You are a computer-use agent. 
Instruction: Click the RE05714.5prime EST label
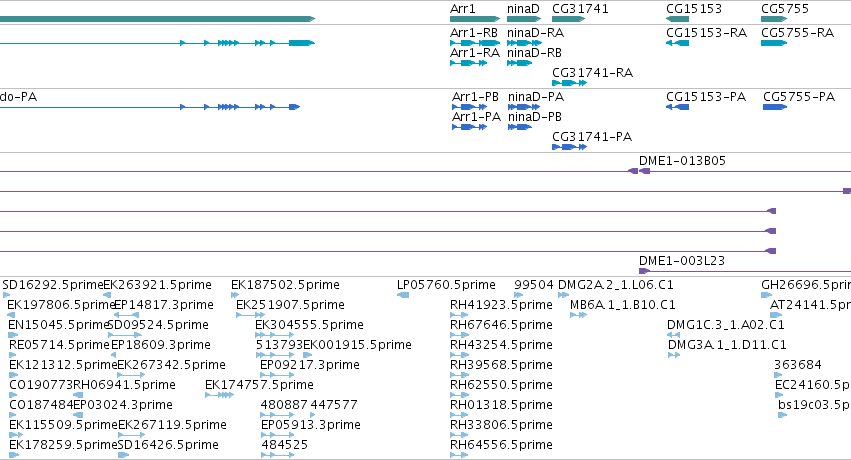tap(59, 345)
